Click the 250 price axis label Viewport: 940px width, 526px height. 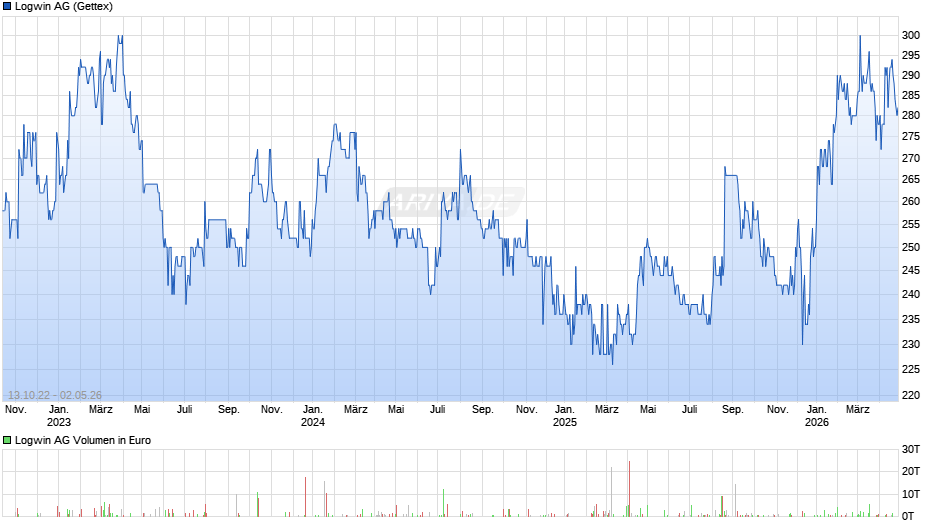pyautogui.click(x=911, y=248)
